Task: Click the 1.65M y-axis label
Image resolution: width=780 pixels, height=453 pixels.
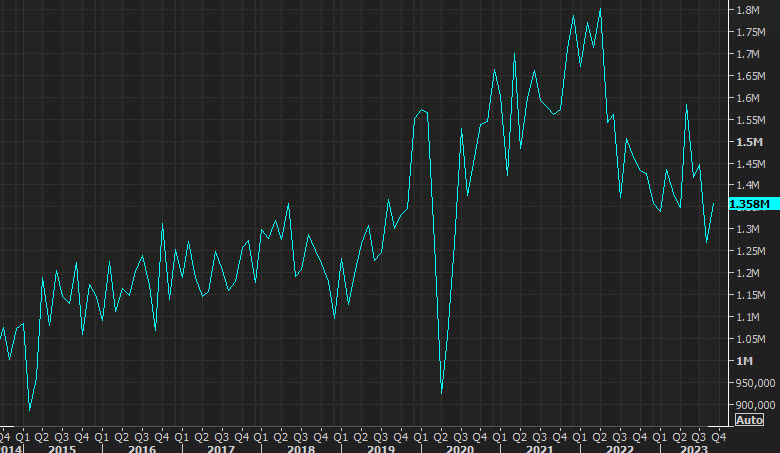Action: [751, 76]
